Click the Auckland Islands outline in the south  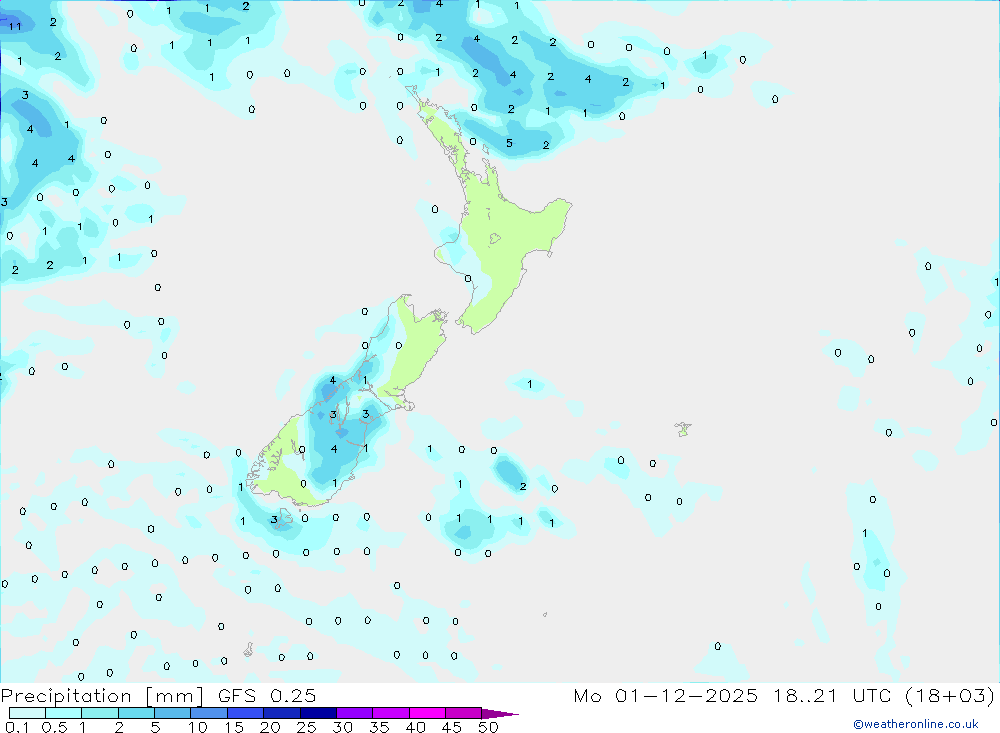[x=248, y=649]
